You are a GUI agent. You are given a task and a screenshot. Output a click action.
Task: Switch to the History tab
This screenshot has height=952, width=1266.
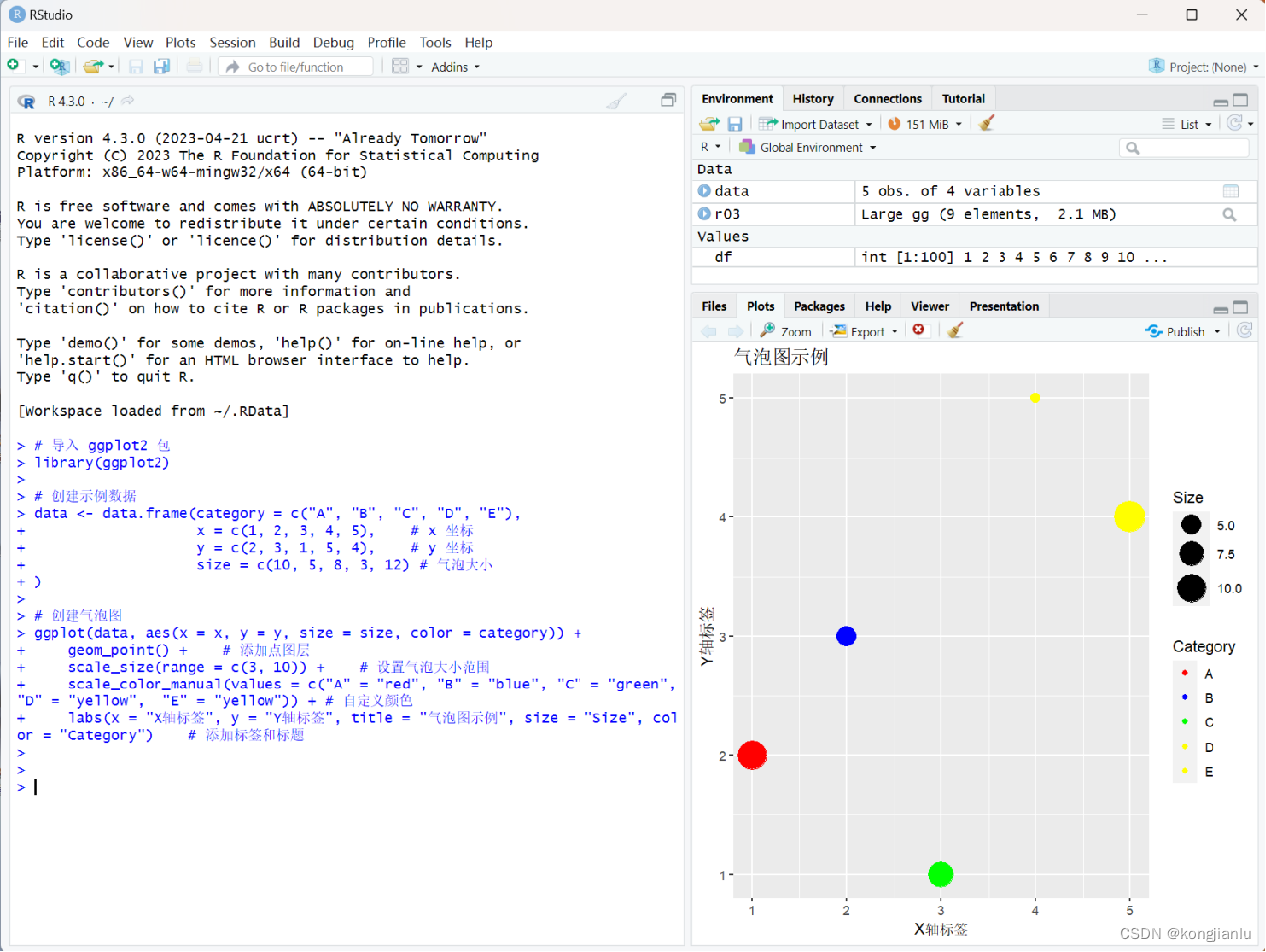click(x=813, y=99)
